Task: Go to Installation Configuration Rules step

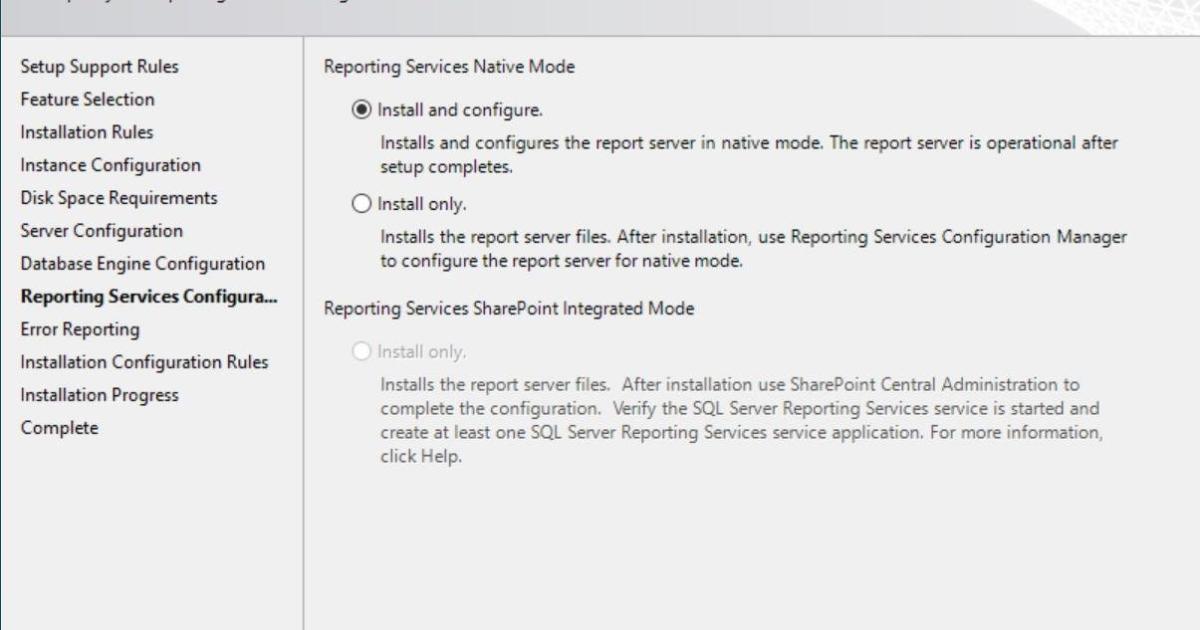Action: tap(144, 362)
